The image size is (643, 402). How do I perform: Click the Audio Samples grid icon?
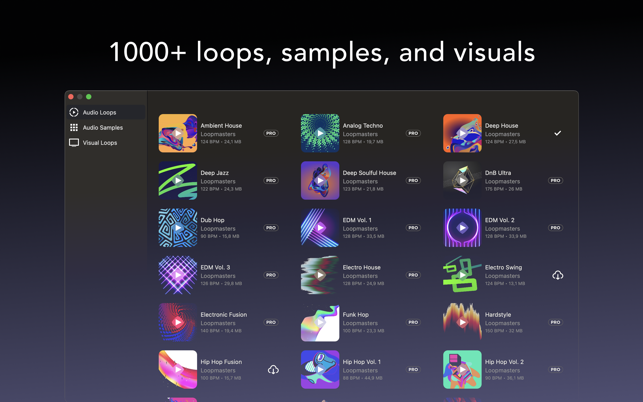click(x=74, y=128)
